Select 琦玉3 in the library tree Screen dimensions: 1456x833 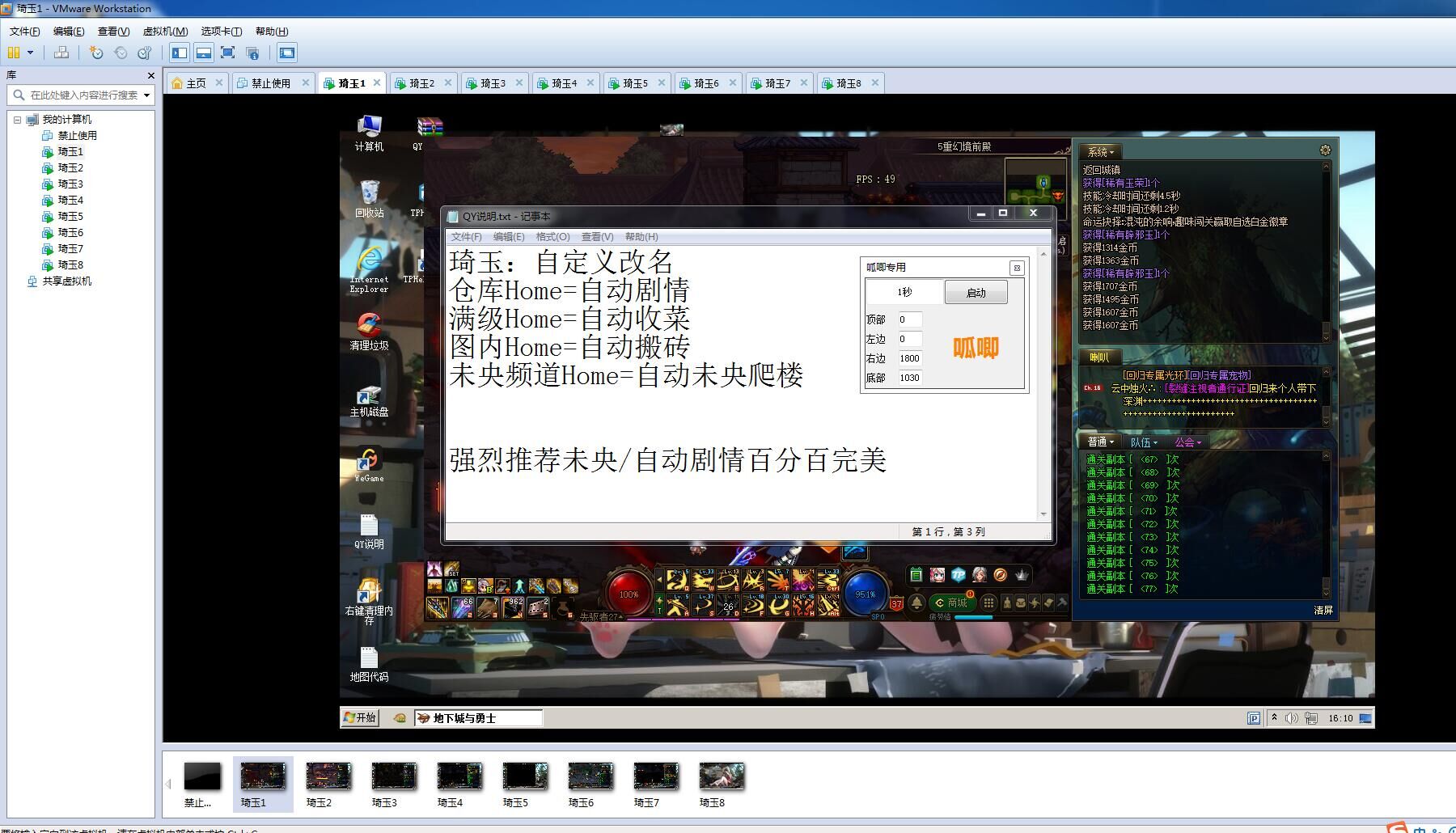70,184
